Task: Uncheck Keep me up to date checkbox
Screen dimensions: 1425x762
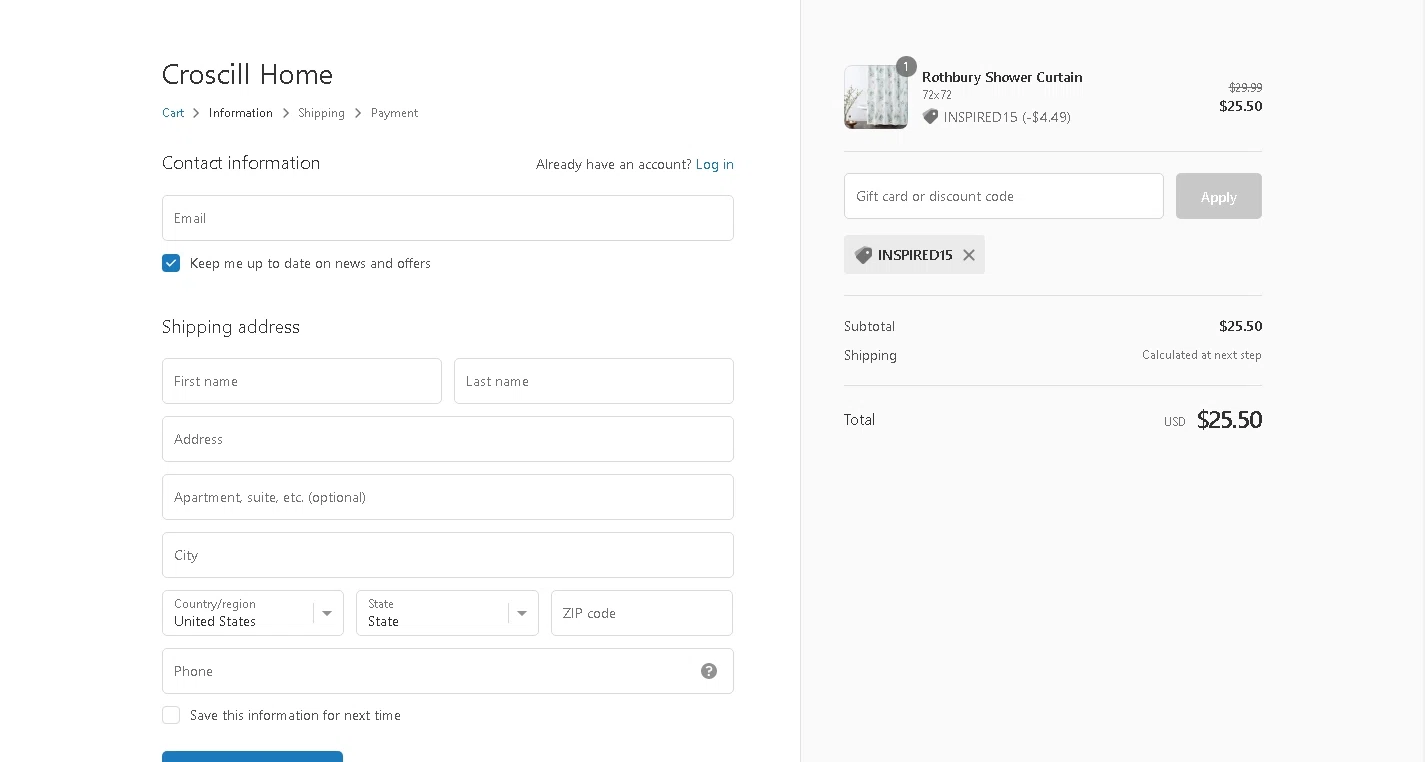Action: coord(171,263)
